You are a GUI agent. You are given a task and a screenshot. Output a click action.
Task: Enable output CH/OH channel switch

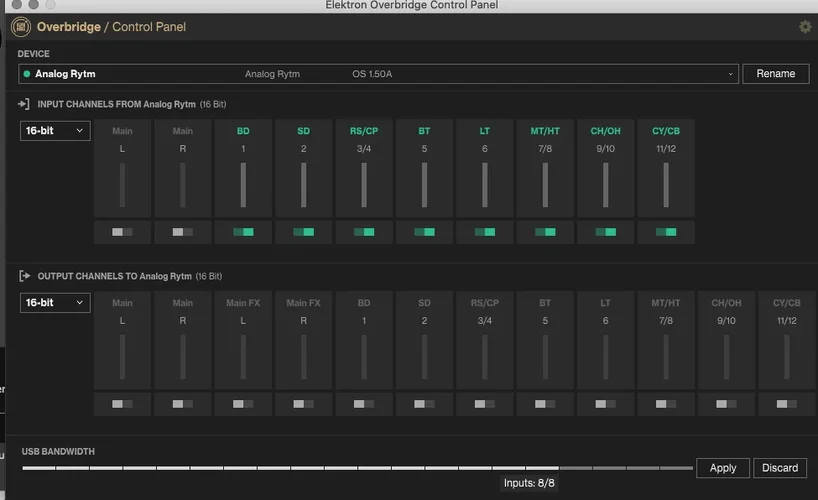click(x=726, y=404)
